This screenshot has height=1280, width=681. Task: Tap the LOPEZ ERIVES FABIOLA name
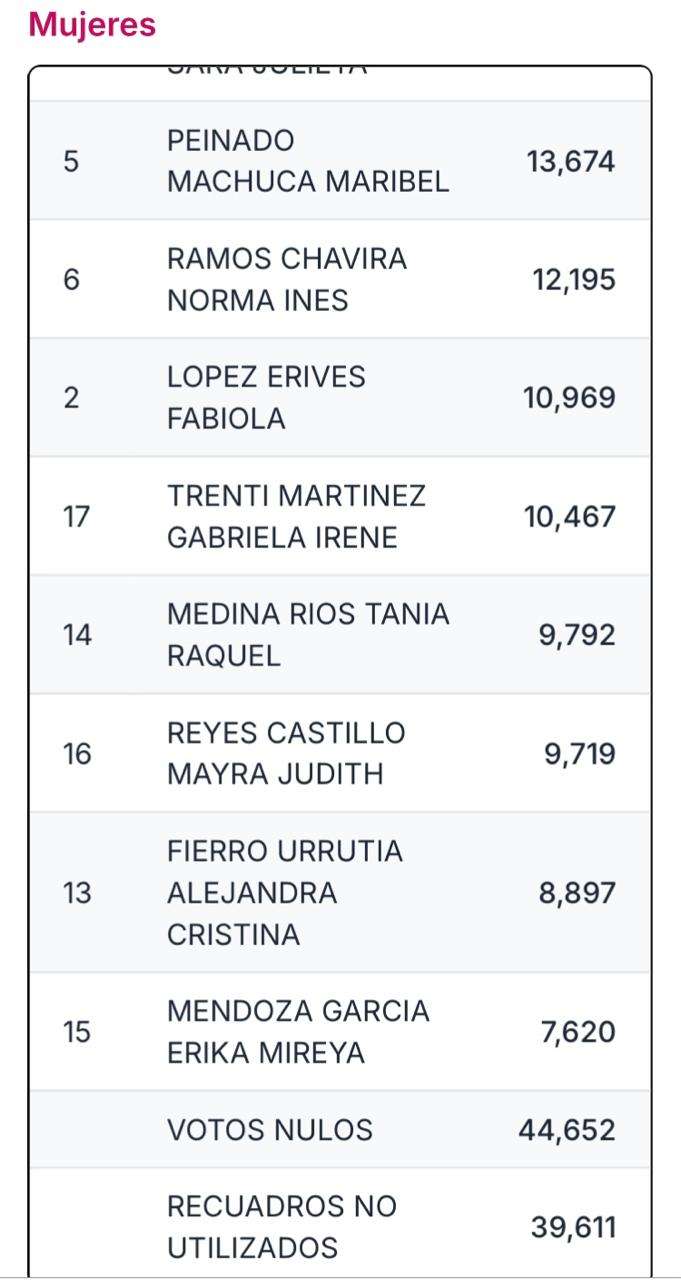266,398
